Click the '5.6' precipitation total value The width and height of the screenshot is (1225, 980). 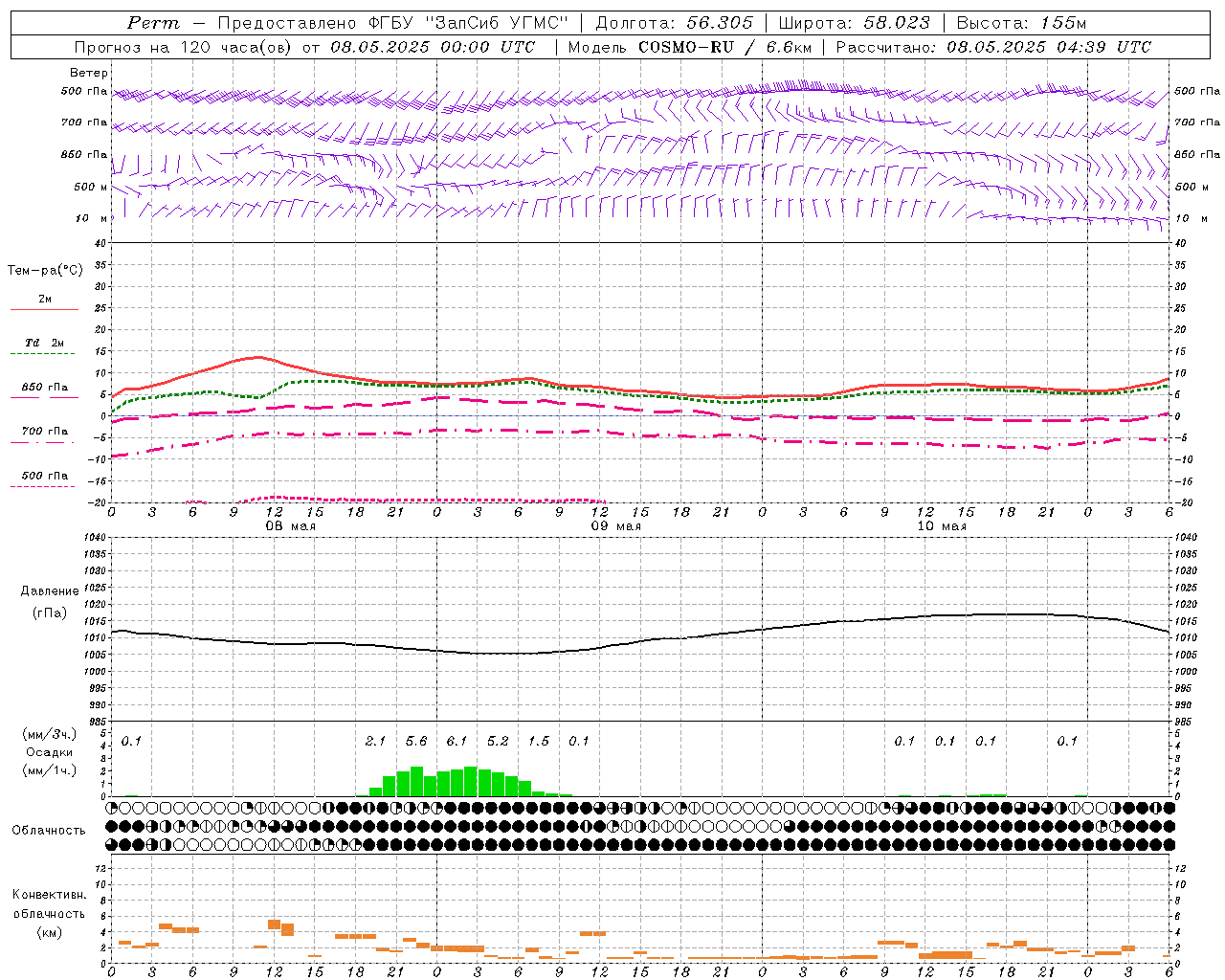point(416,741)
